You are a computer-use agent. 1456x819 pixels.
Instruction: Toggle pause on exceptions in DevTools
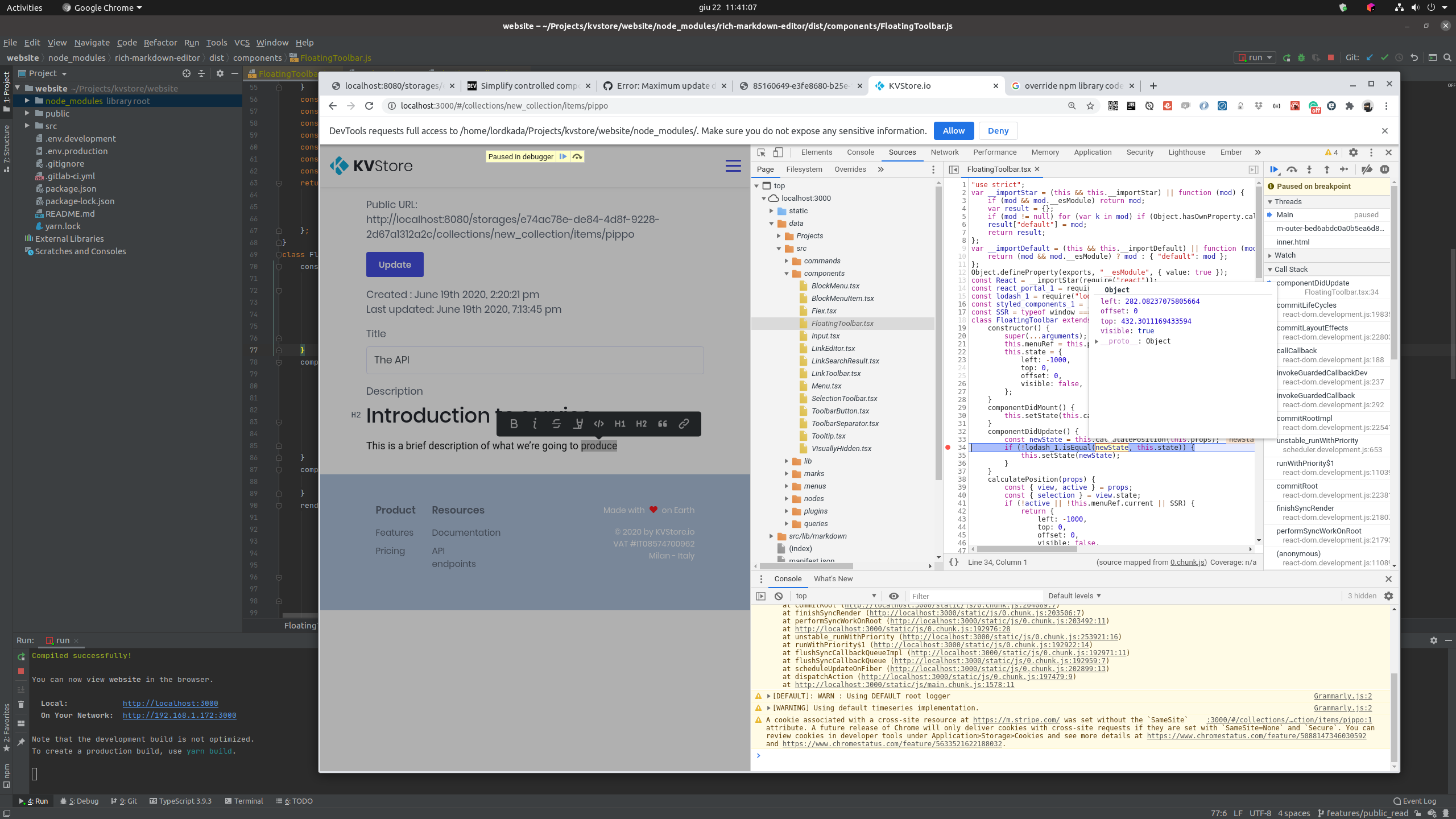(1385, 169)
